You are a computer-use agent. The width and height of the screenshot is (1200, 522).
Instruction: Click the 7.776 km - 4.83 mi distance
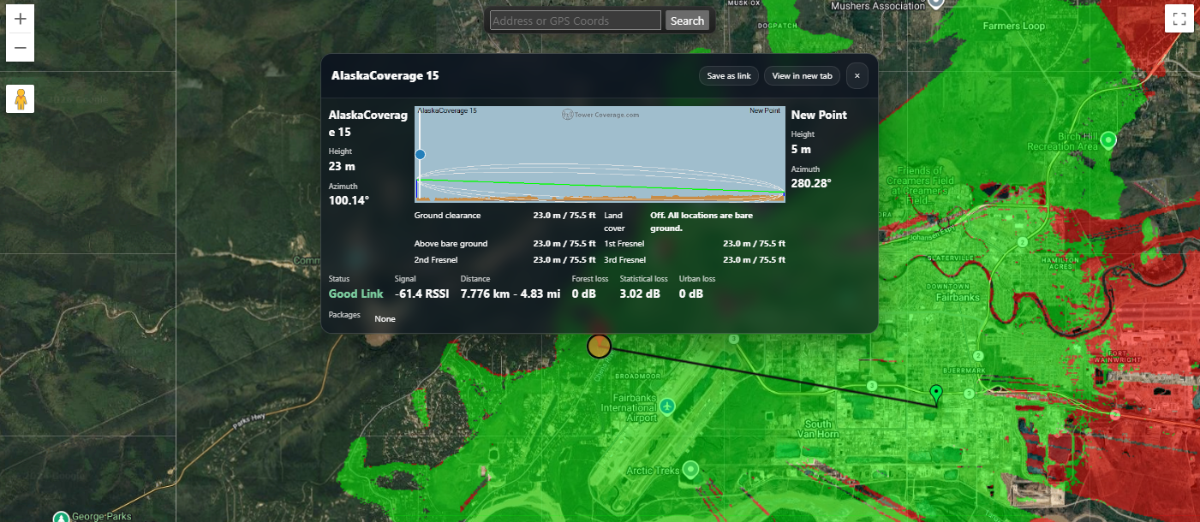[509, 294]
